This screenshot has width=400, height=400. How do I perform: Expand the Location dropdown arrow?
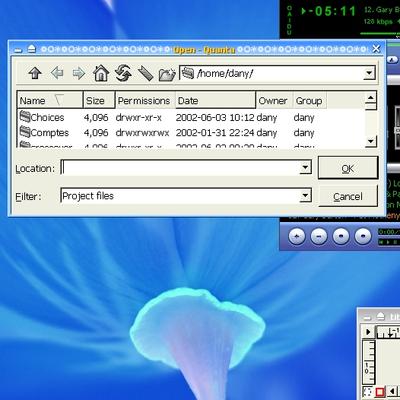click(305, 167)
